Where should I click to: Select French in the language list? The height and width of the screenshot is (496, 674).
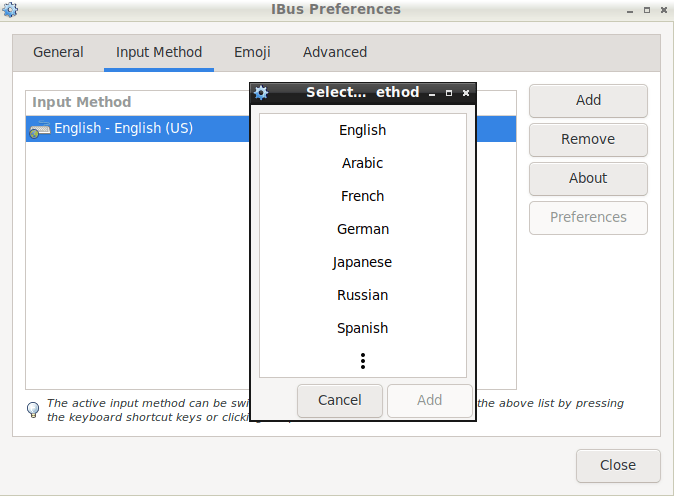pyautogui.click(x=363, y=196)
